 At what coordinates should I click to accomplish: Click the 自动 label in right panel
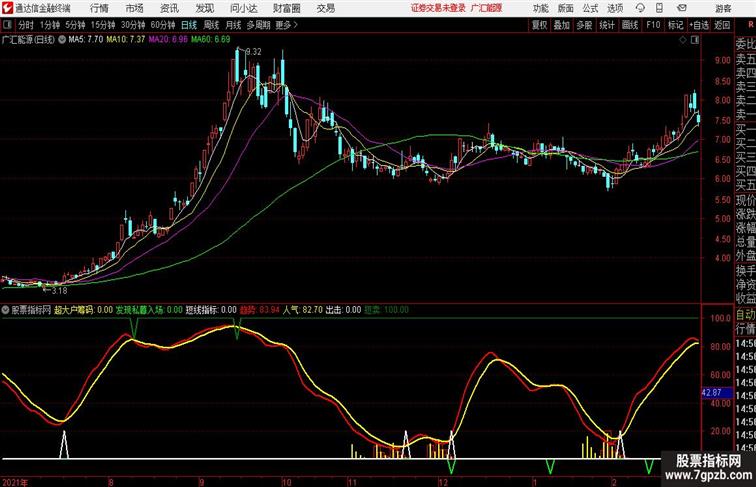[x=745, y=315]
